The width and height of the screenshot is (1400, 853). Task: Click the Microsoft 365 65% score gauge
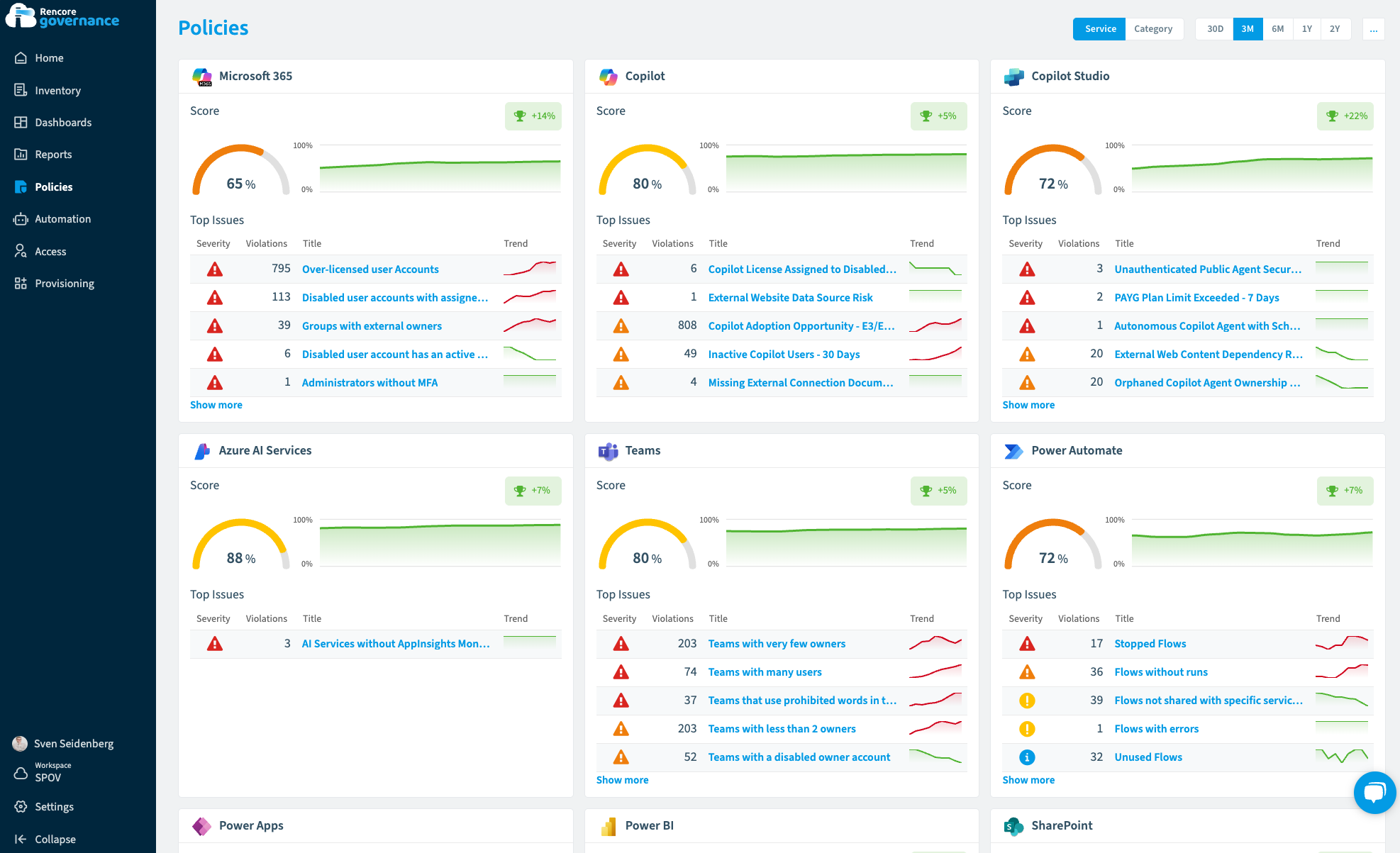241,170
